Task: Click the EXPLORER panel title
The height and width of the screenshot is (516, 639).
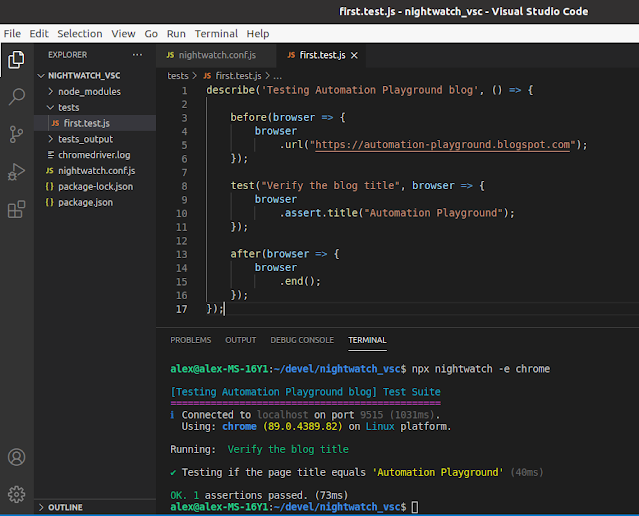Action: pos(67,55)
